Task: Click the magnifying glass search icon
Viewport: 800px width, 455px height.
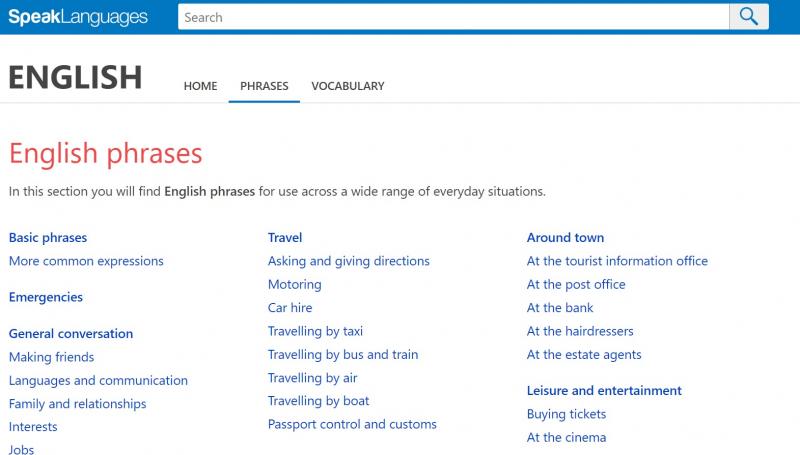Action: click(748, 17)
